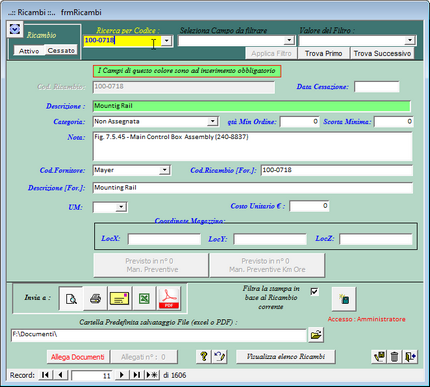Click the Man. Preventive Km Ore button
This screenshot has height=387, width=430.
point(267,265)
